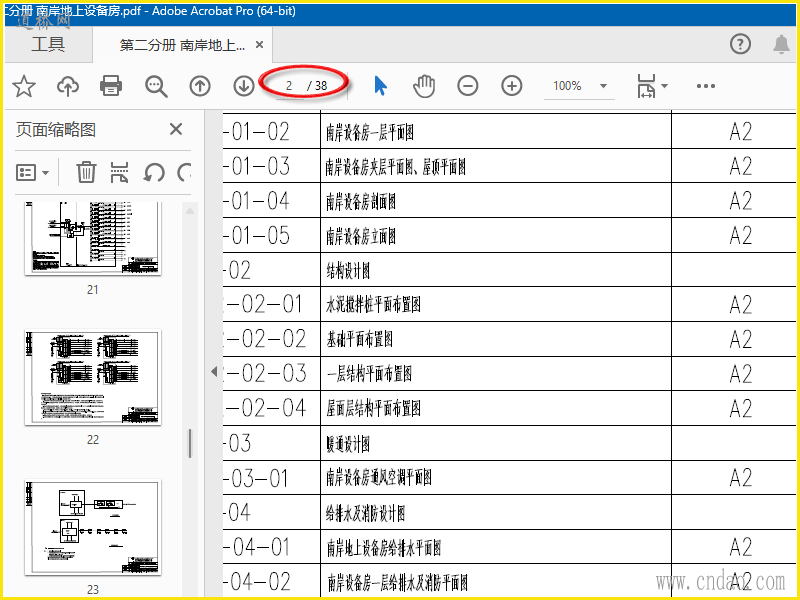Screen dimensions: 800x600
Task: Select the 第二分册 南岸地上 document tab
Action: coord(182,45)
